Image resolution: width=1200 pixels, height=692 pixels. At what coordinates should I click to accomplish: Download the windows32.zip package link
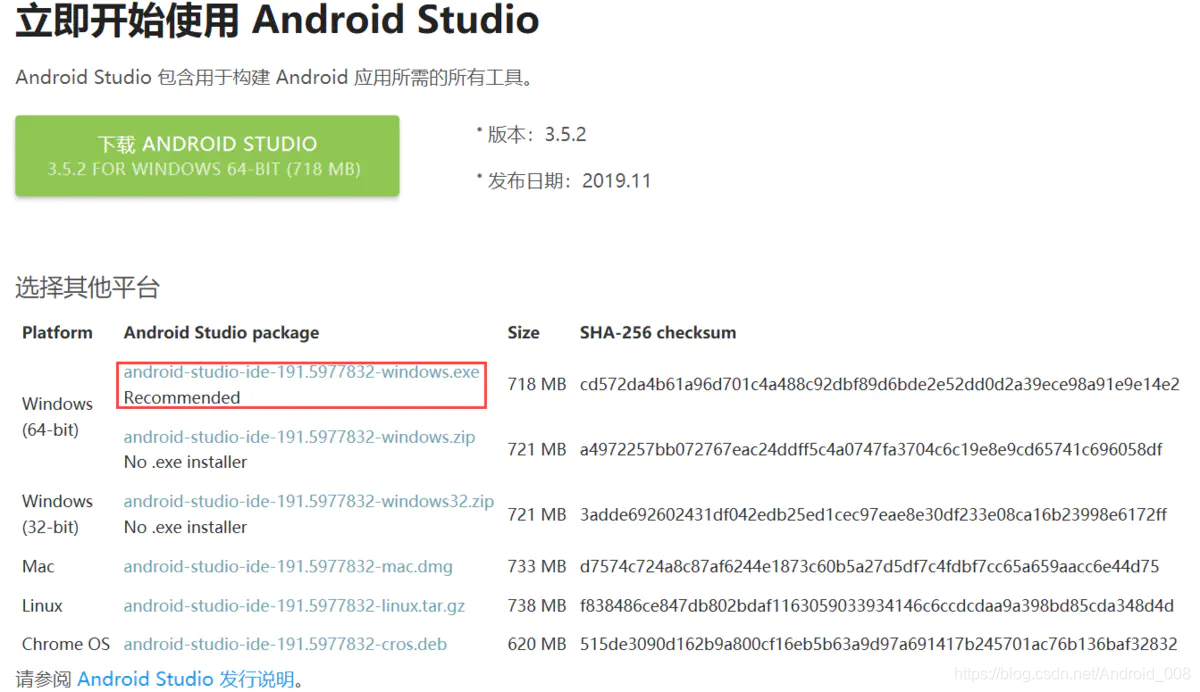point(308,502)
